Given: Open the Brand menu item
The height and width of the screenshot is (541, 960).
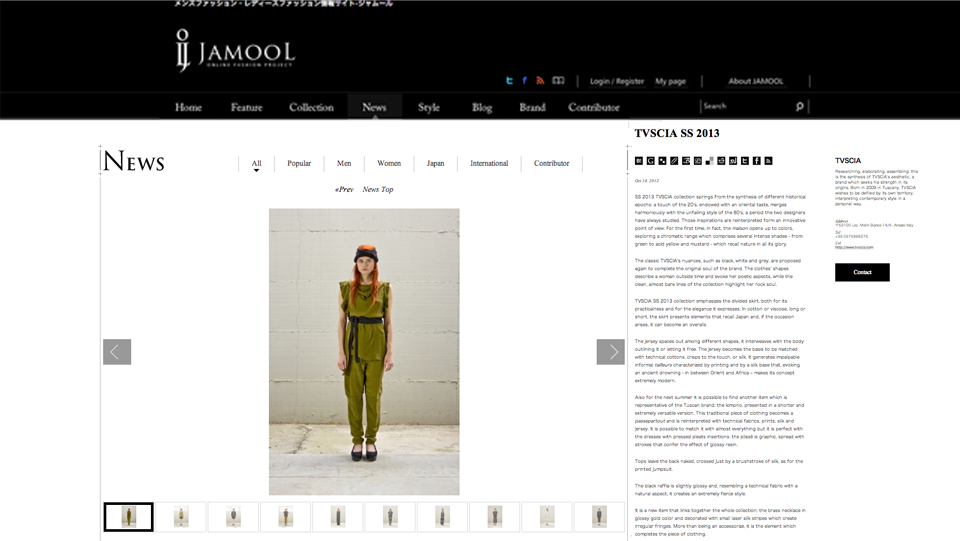Looking at the screenshot, I should [532, 107].
